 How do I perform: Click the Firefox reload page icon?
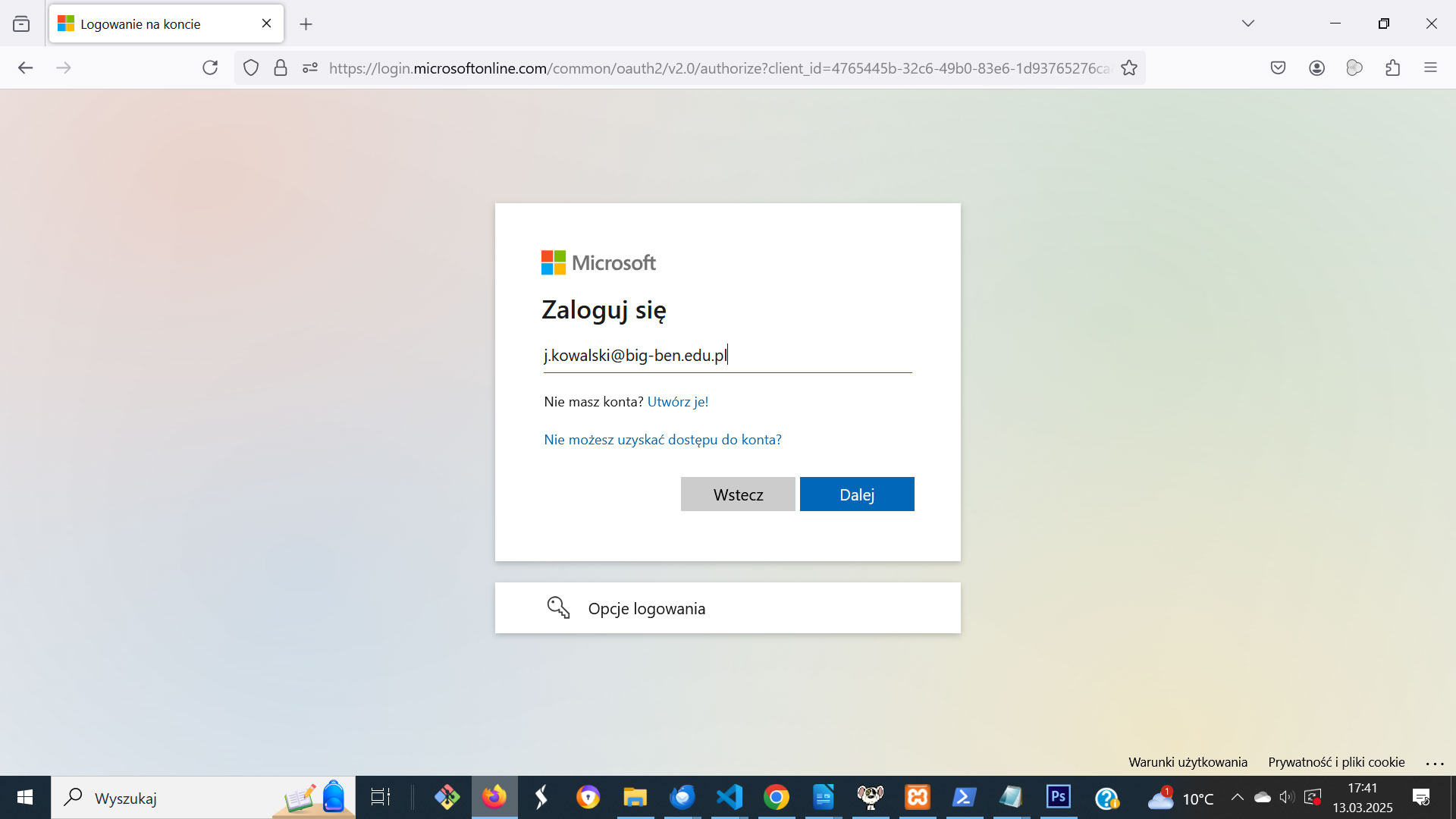210,68
